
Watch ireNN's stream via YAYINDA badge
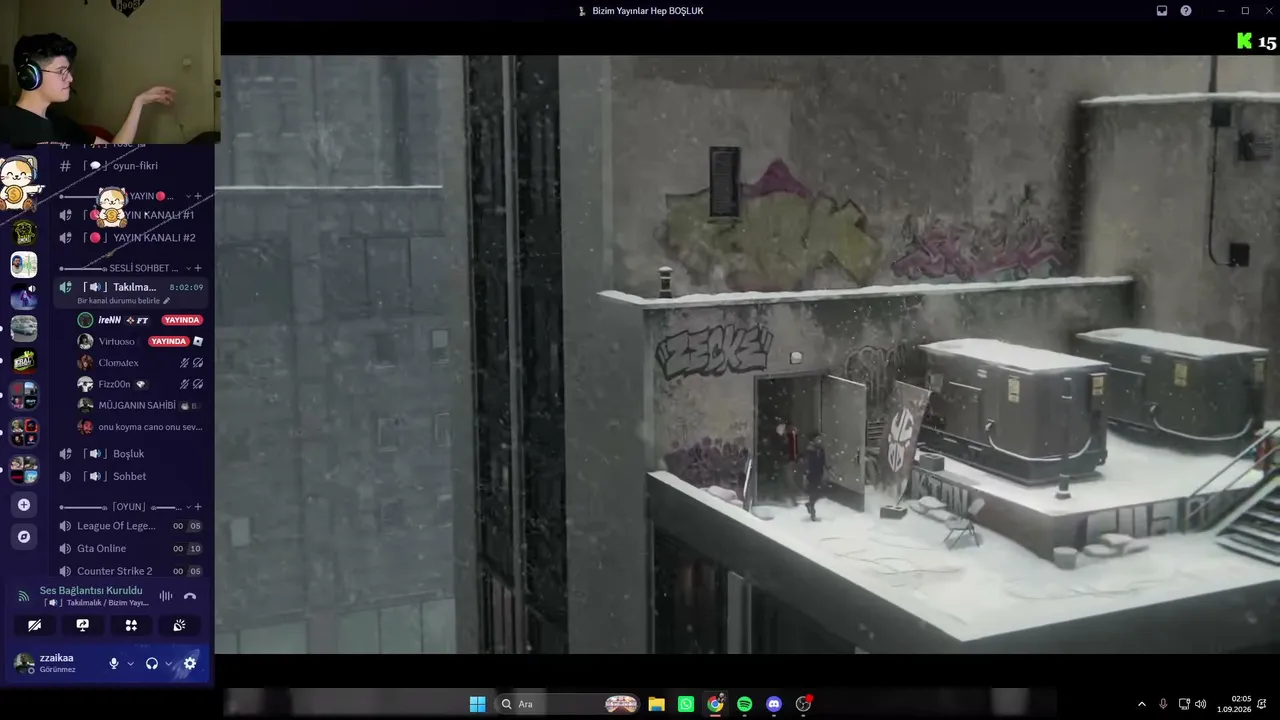point(182,320)
